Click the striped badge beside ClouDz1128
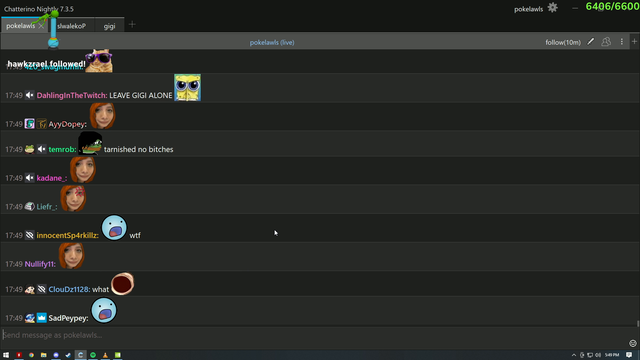This screenshot has width=640, height=360. [42, 289]
